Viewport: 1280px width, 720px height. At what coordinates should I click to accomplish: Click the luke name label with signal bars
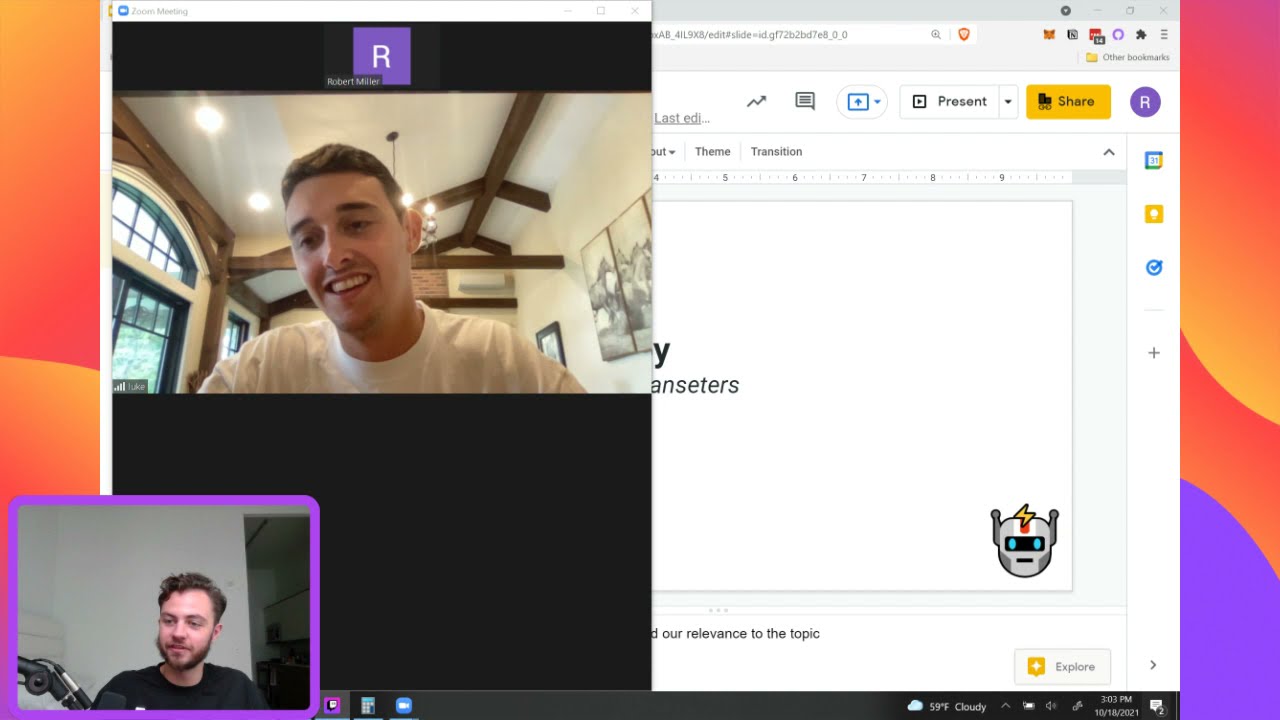130,386
